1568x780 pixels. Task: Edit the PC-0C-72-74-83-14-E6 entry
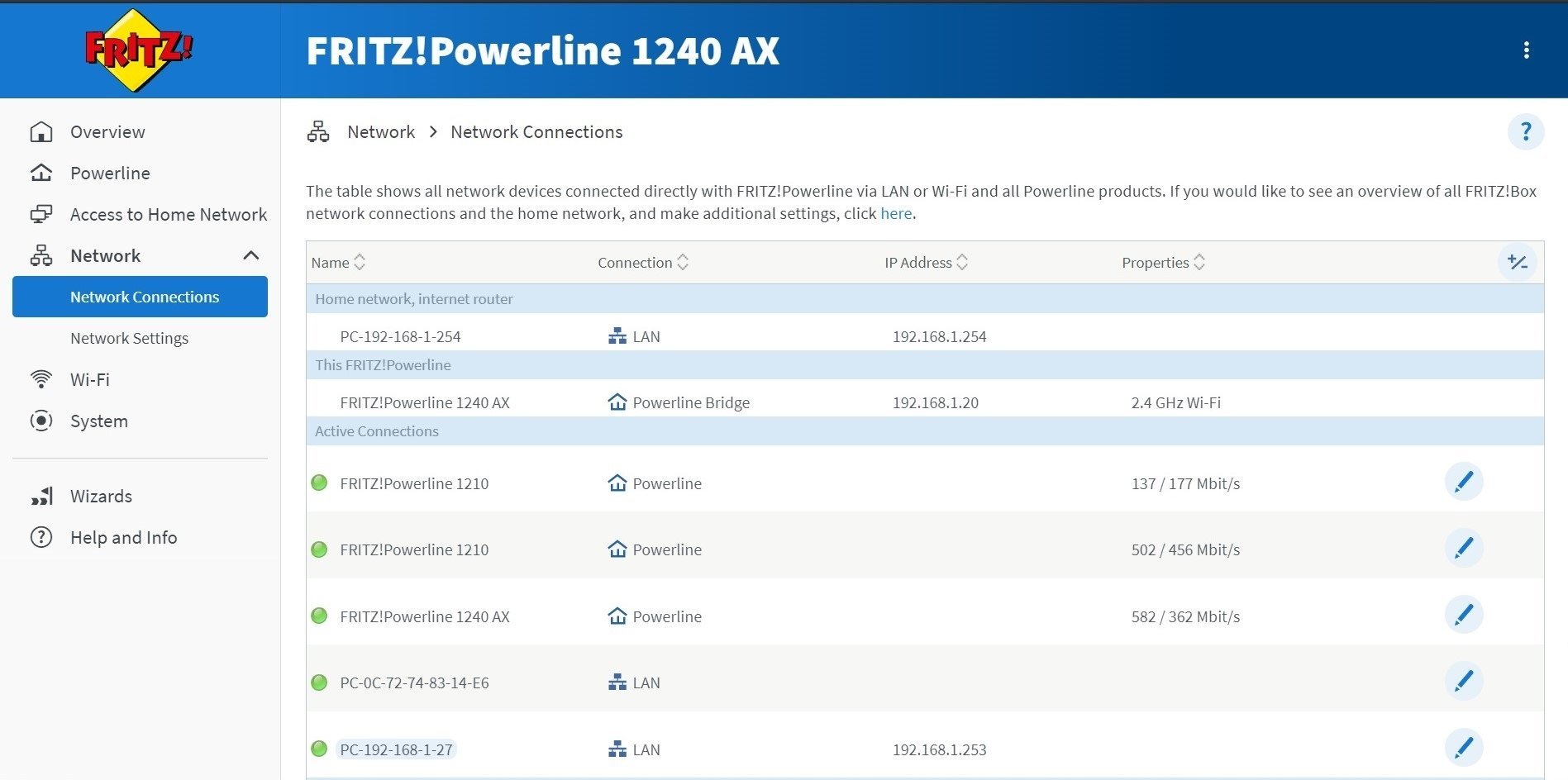(x=1464, y=681)
